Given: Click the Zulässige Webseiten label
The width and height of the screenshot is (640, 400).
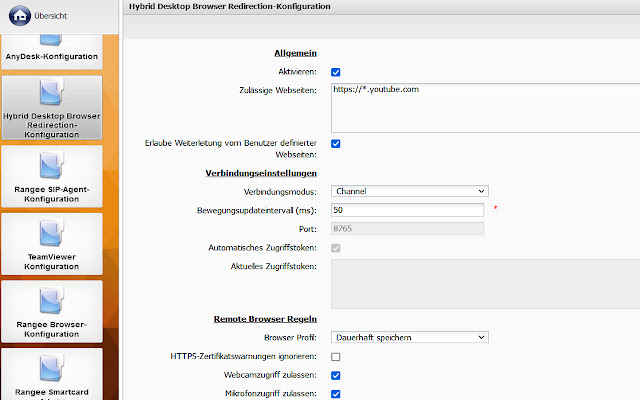Looking at the screenshot, I should 278,90.
